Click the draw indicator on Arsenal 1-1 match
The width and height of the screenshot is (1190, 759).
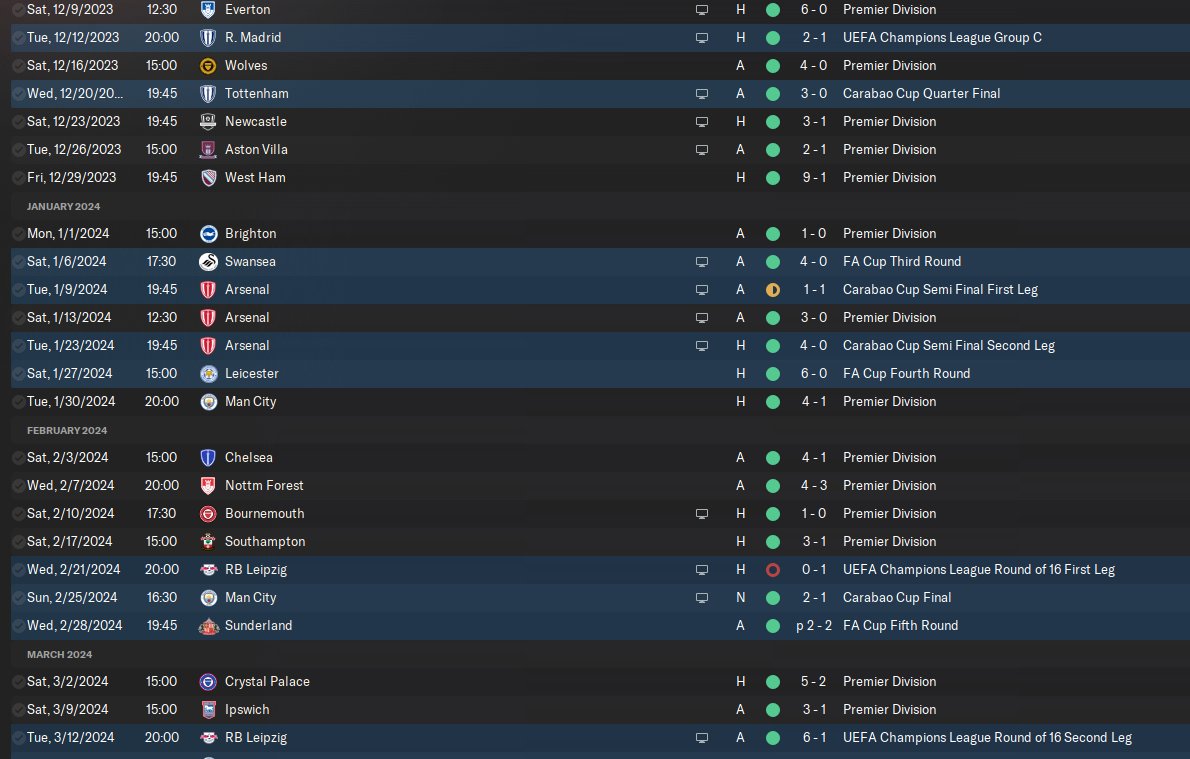click(x=773, y=290)
